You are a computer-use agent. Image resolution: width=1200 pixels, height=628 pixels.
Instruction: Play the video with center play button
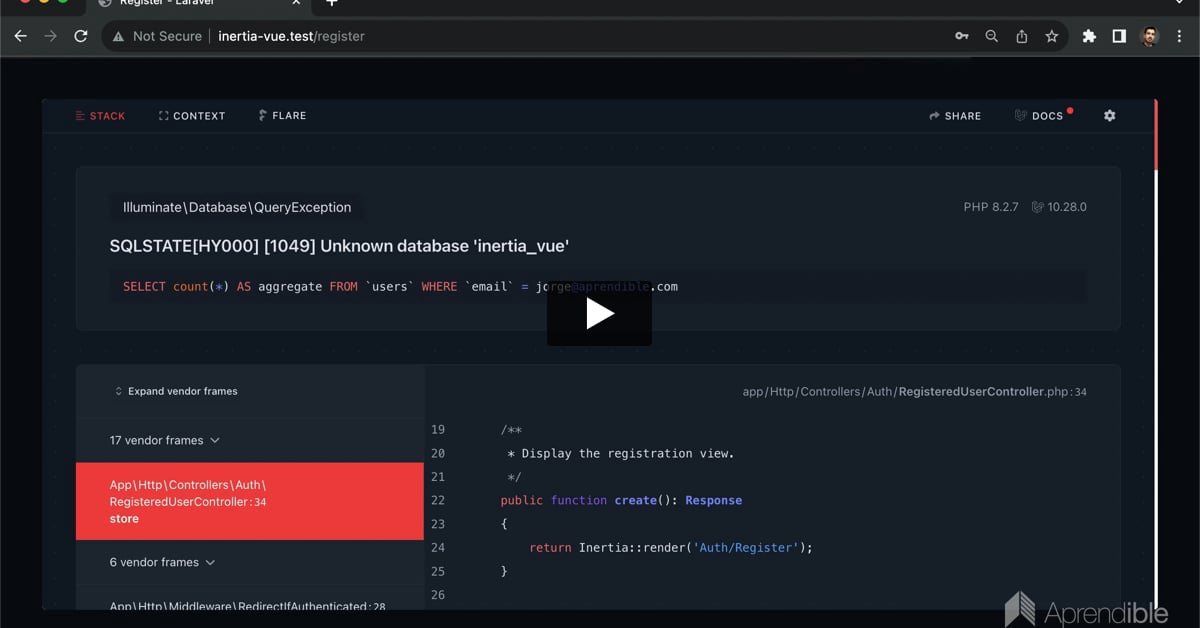599,314
